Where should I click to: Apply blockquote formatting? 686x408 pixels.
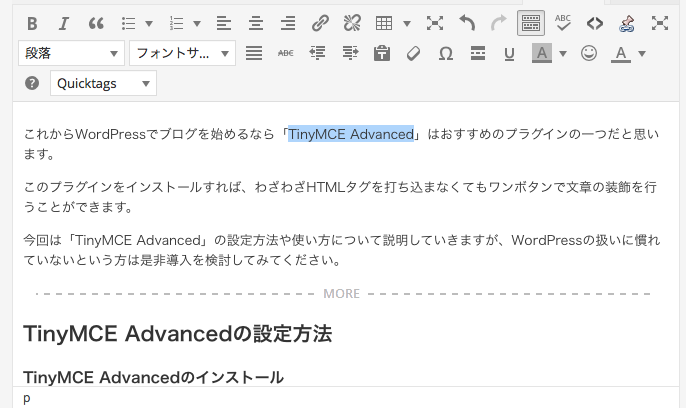point(96,23)
